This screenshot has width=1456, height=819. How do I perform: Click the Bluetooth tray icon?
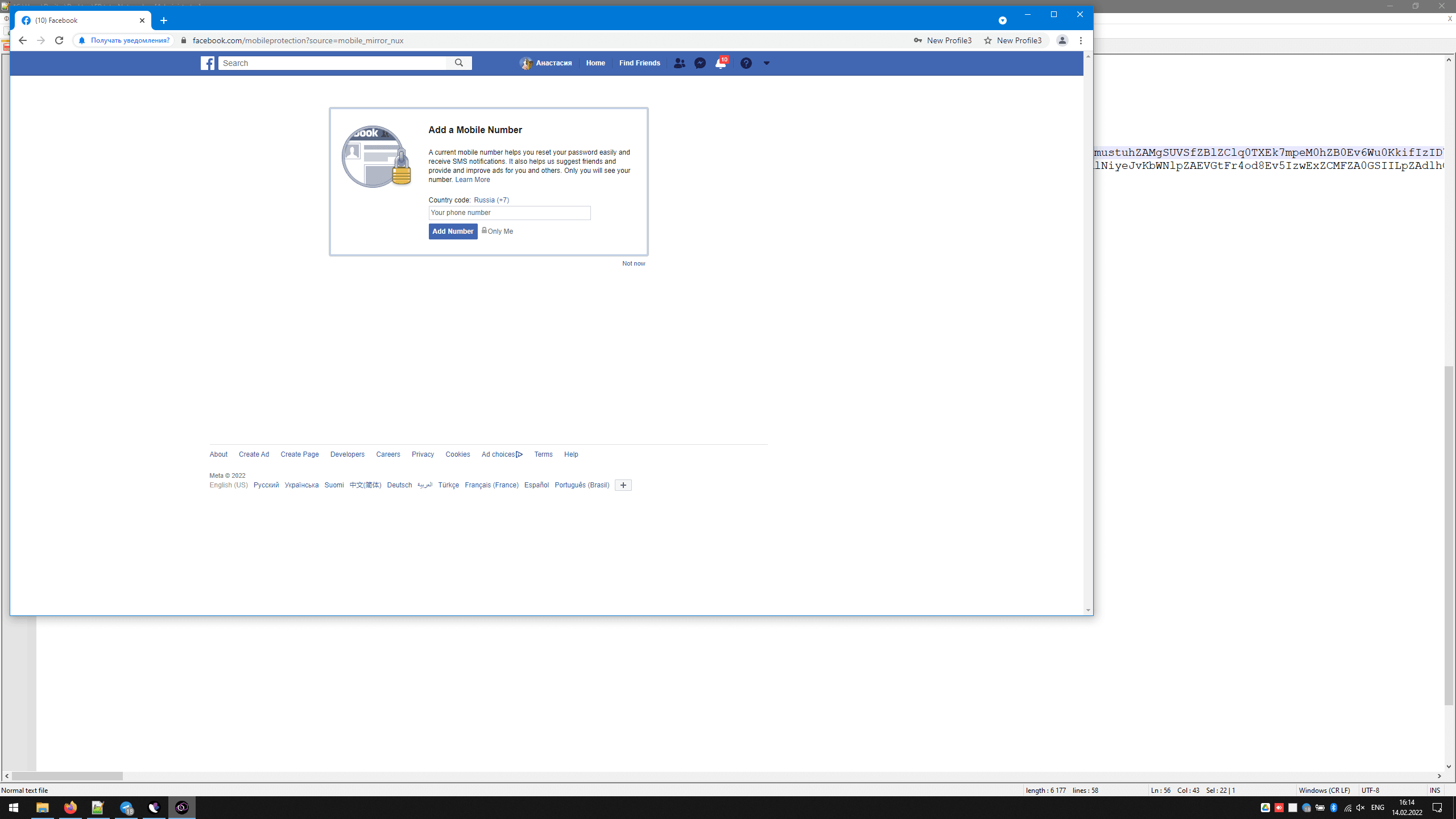click(x=1334, y=808)
